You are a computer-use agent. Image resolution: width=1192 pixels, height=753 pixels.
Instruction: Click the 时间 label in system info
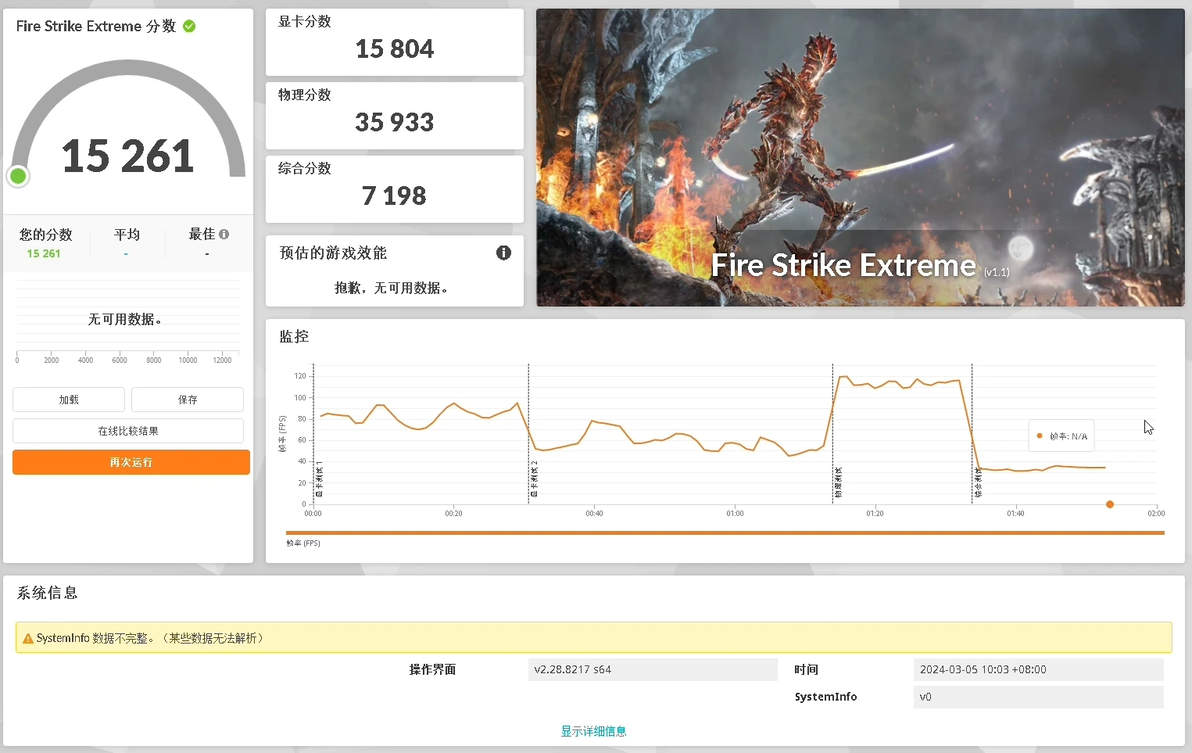[x=807, y=669]
